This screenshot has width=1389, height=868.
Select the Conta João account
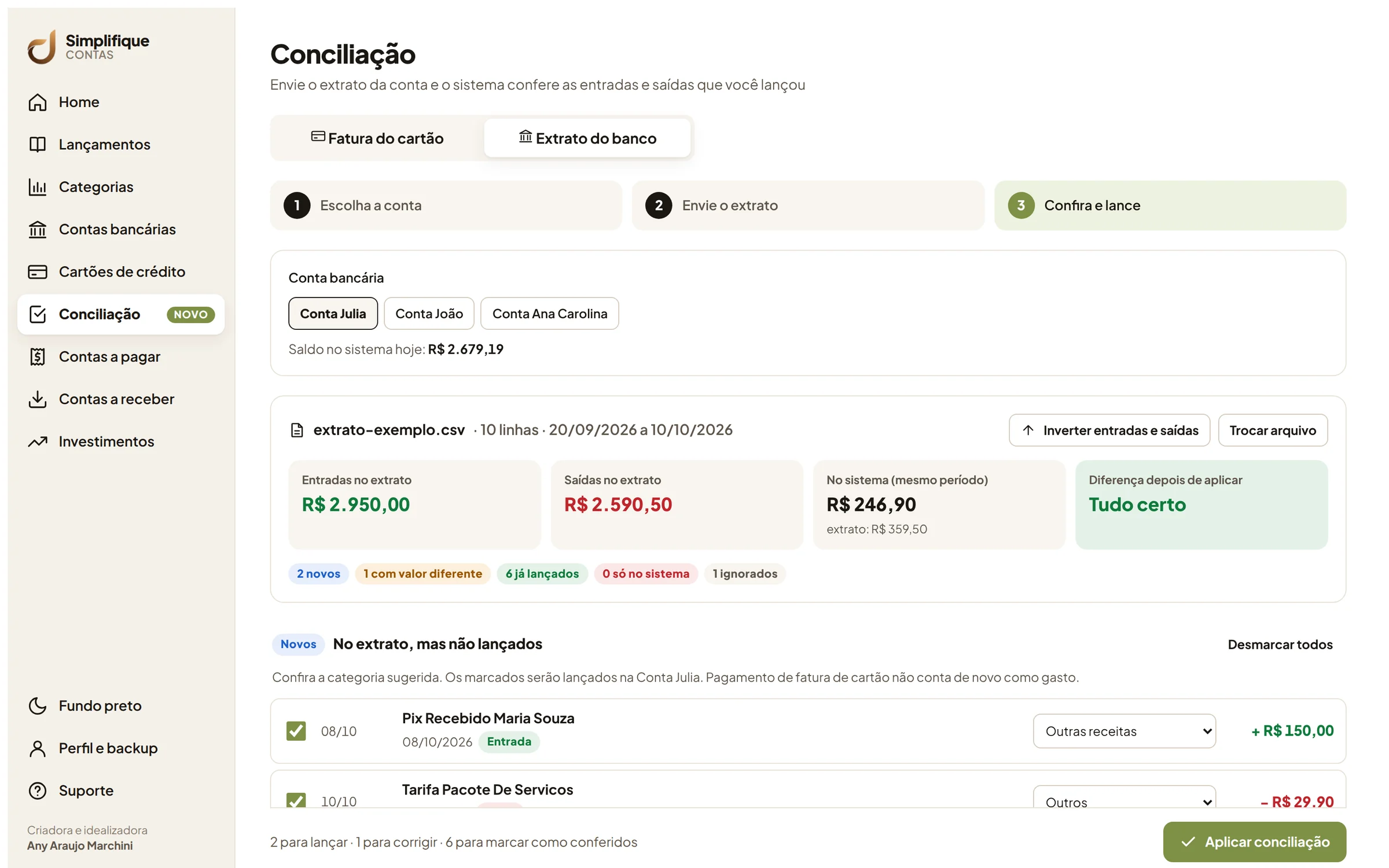429,314
